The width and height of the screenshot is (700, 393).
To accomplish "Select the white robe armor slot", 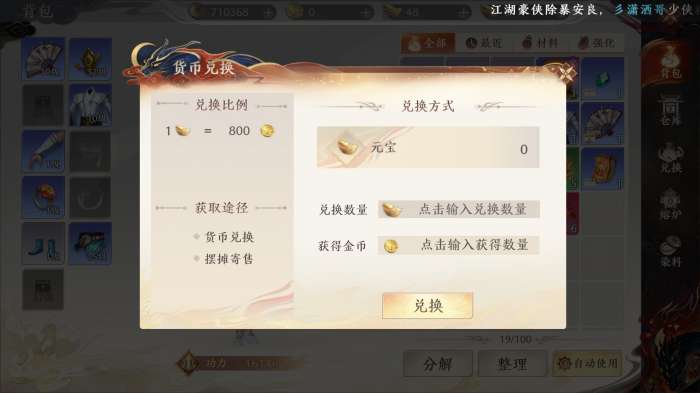I will (91, 105).
